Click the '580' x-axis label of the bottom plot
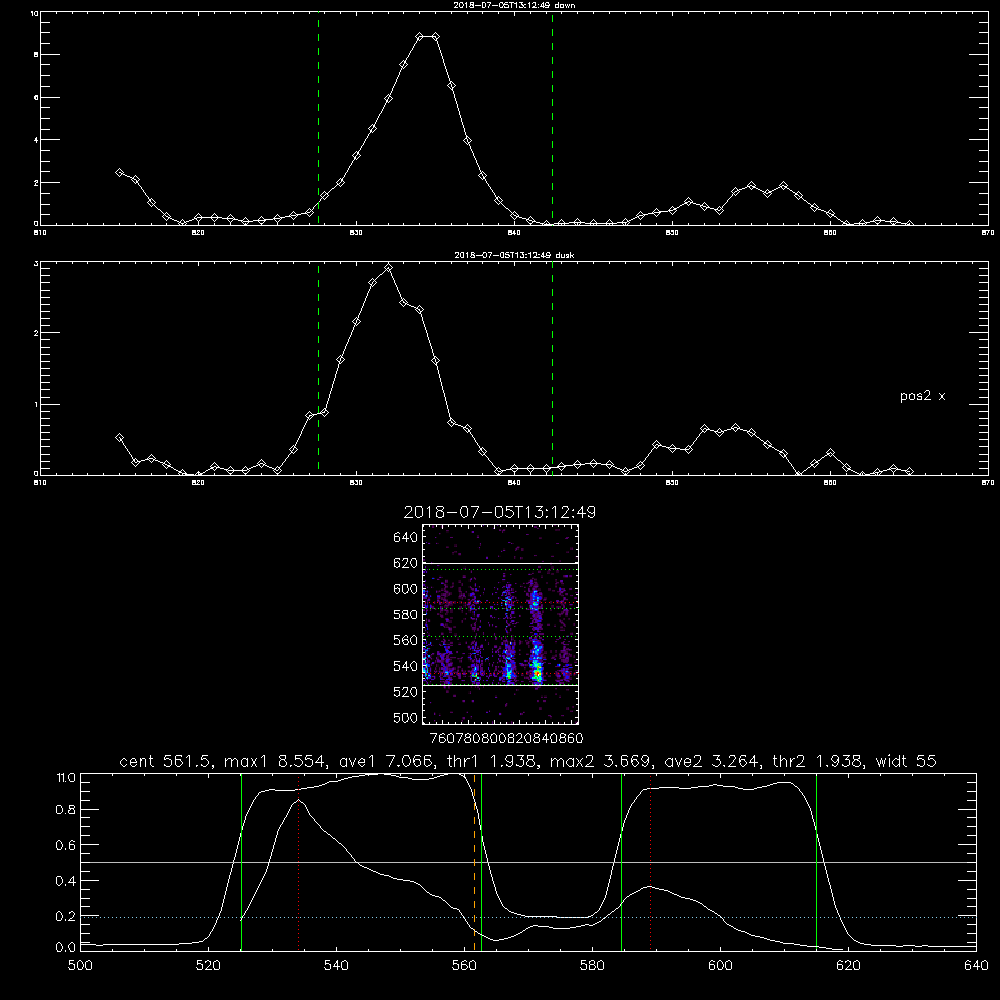Viewport: 1000px width, 1000px height. 592,966
